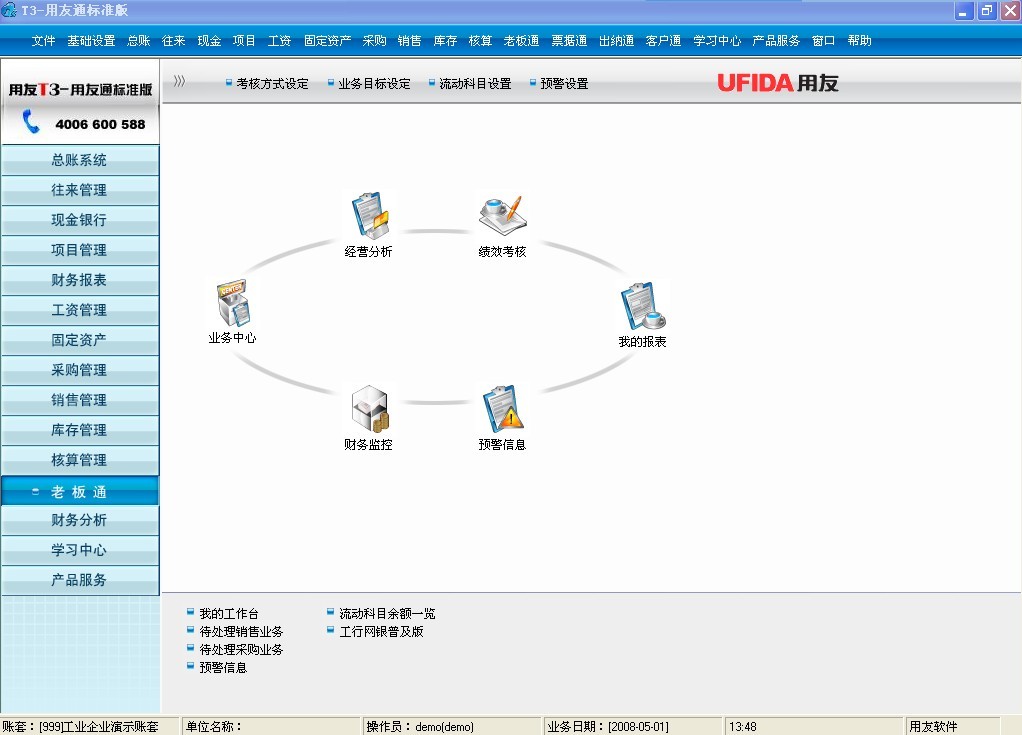Select 核算管理 in the sidebar

coord(80,459)
